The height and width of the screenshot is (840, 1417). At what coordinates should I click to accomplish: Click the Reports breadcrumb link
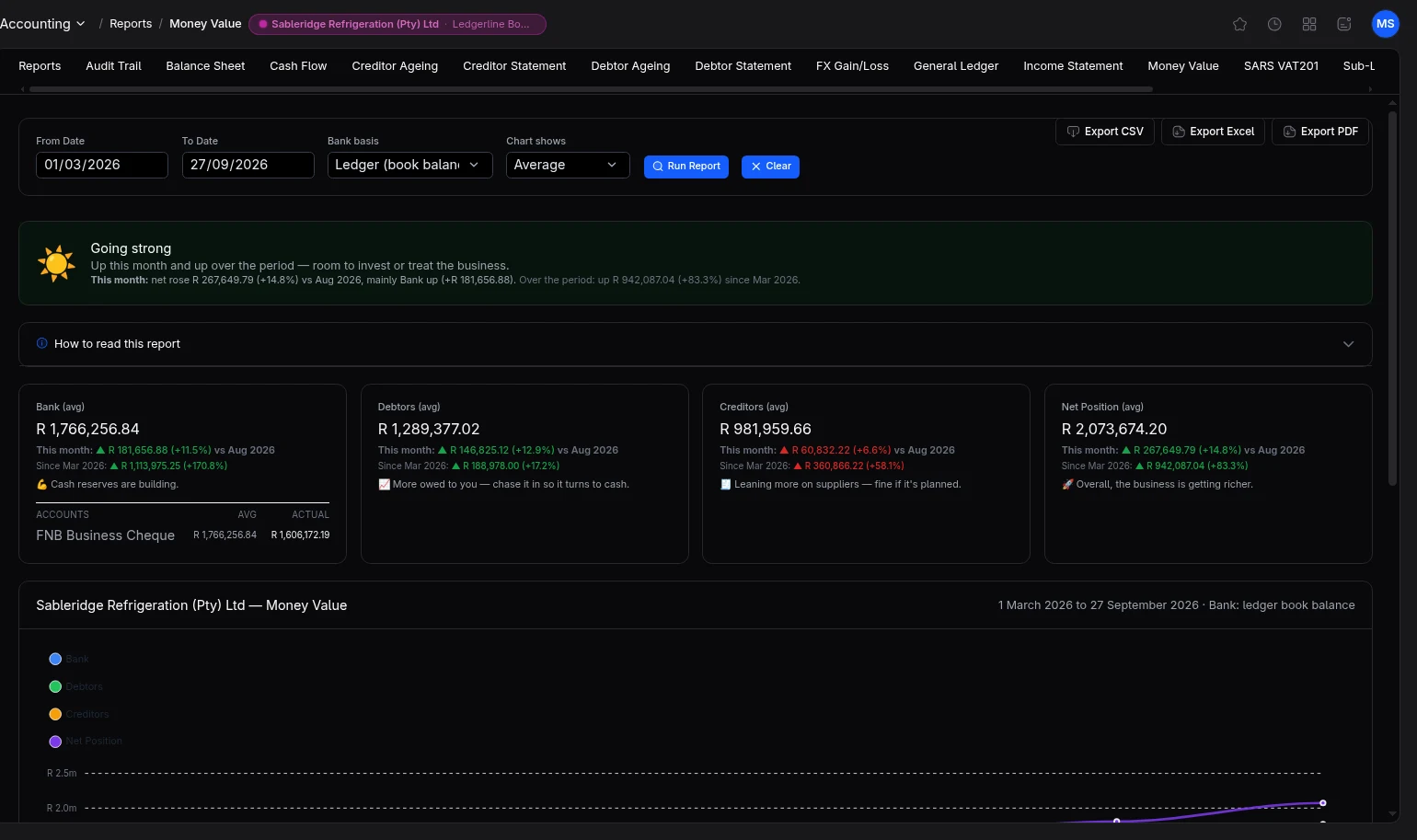coord(131,24)
